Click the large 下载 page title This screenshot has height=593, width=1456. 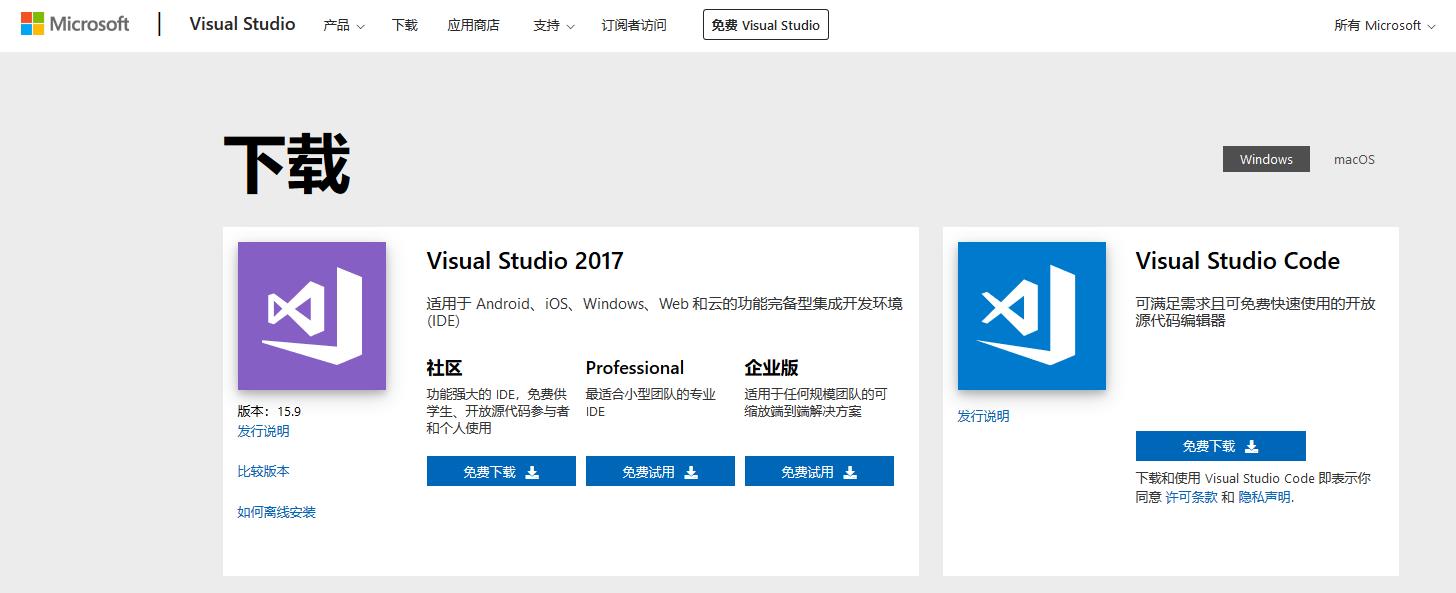click(x=286, y=165)
